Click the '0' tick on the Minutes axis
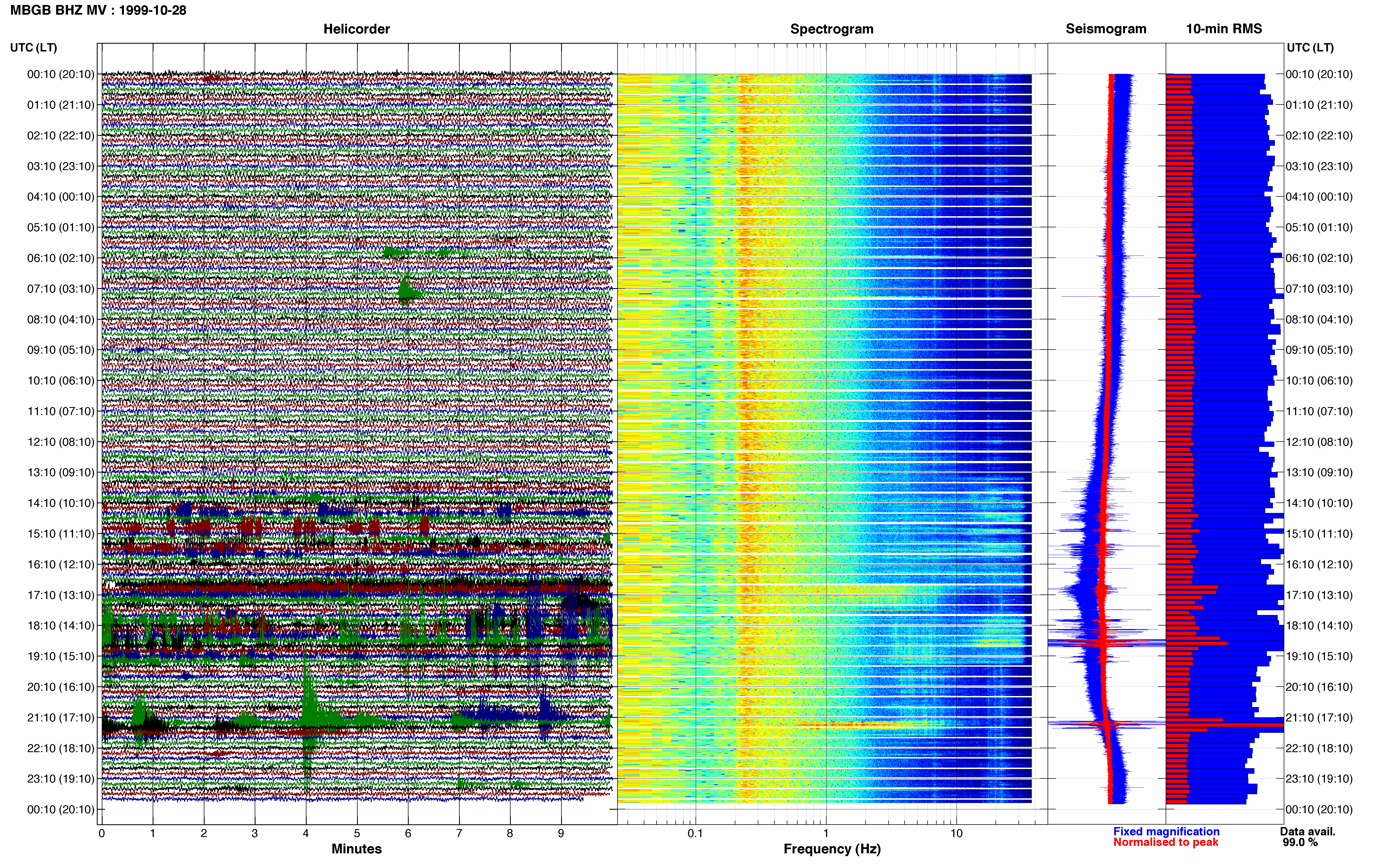 tap(101, 833)
